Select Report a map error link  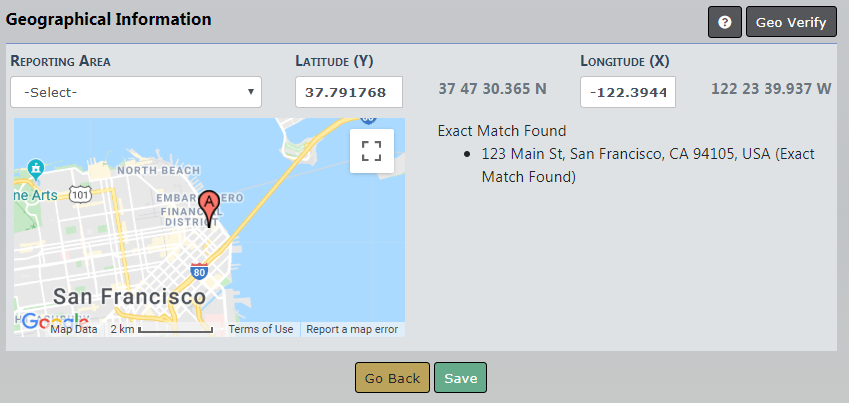pos(352,330)
